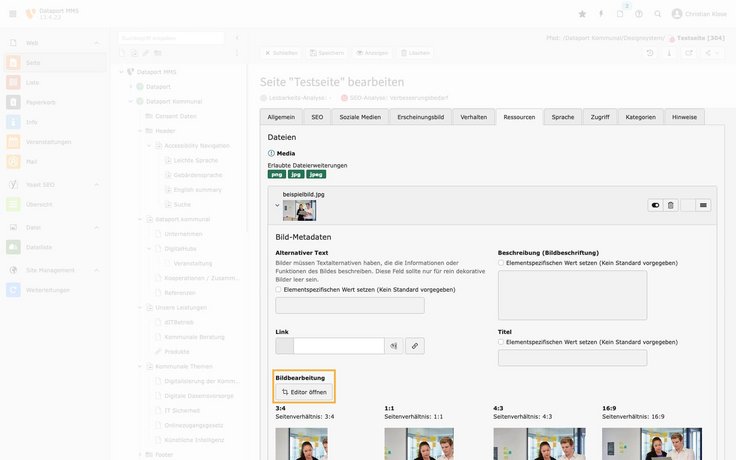The height and width of the screenshot is (460, 736).
Task: Switch to the Erscheinungsbild tab
Action: coord(420,117)
